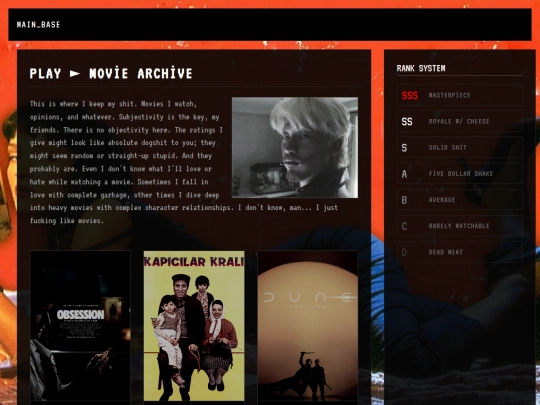Viewport: 540px width, 405px height.
Task: Select the B Average rank row
Action: (460, 200)
